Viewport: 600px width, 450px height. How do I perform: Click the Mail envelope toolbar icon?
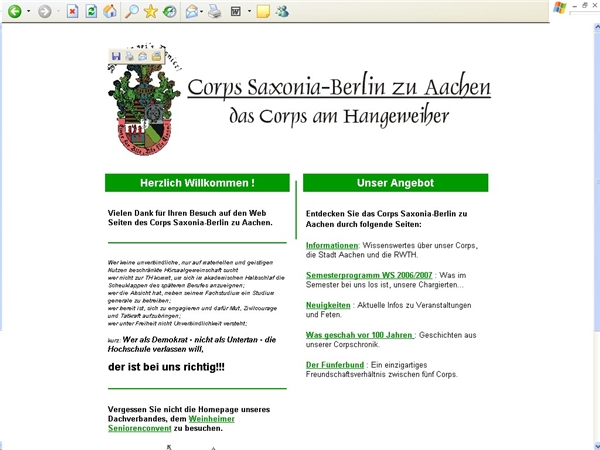click(x=191, y=11)
